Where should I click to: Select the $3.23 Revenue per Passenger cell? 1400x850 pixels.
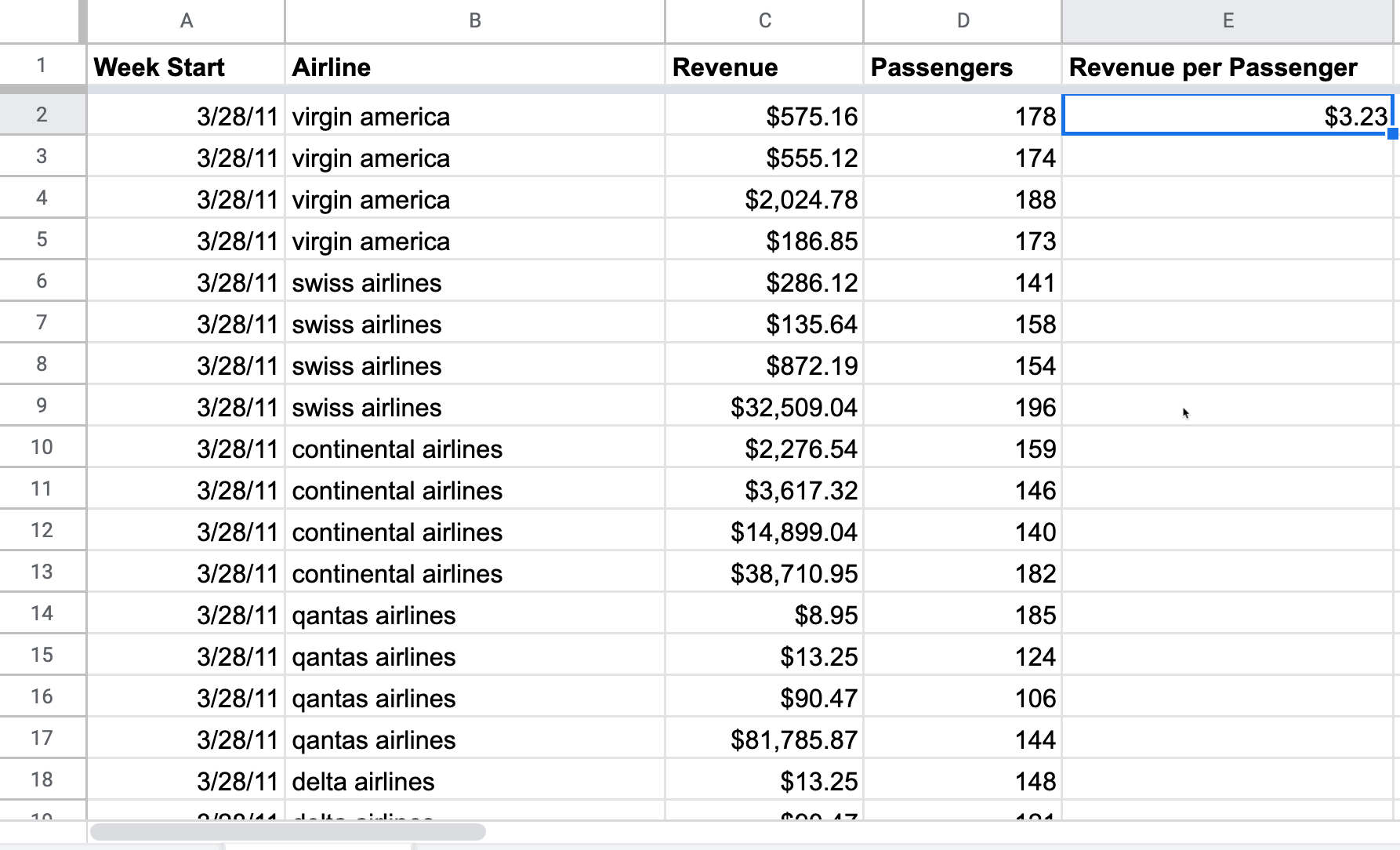1227,116
